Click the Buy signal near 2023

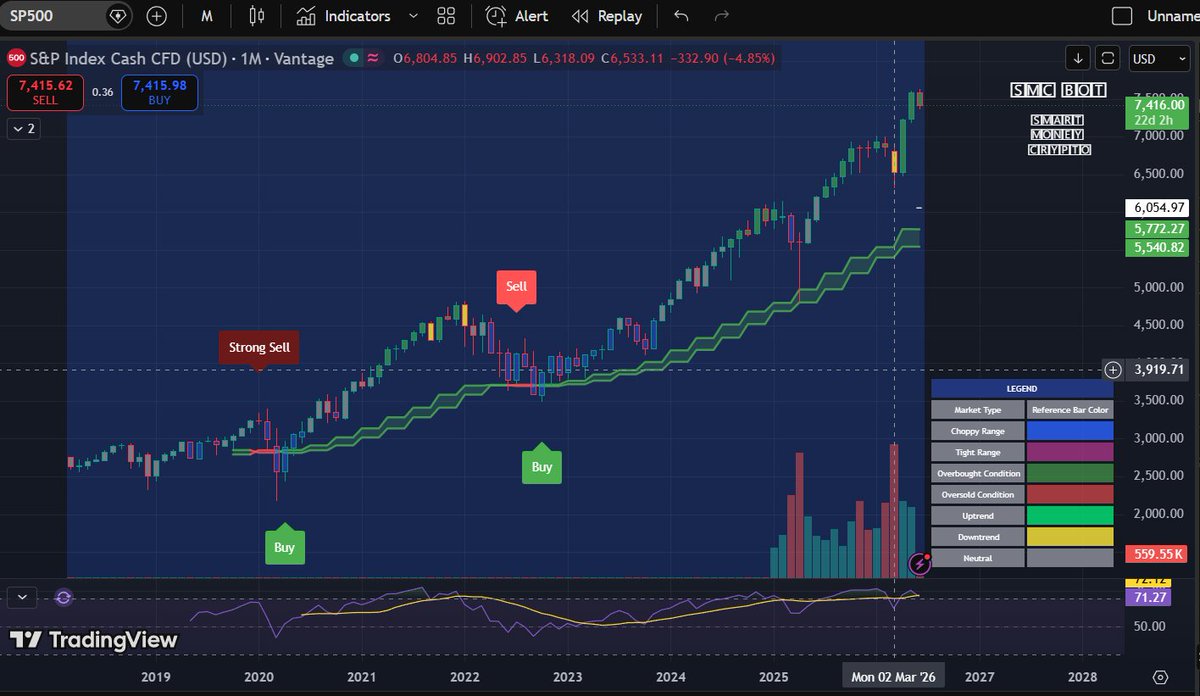[x=541, y=466]
